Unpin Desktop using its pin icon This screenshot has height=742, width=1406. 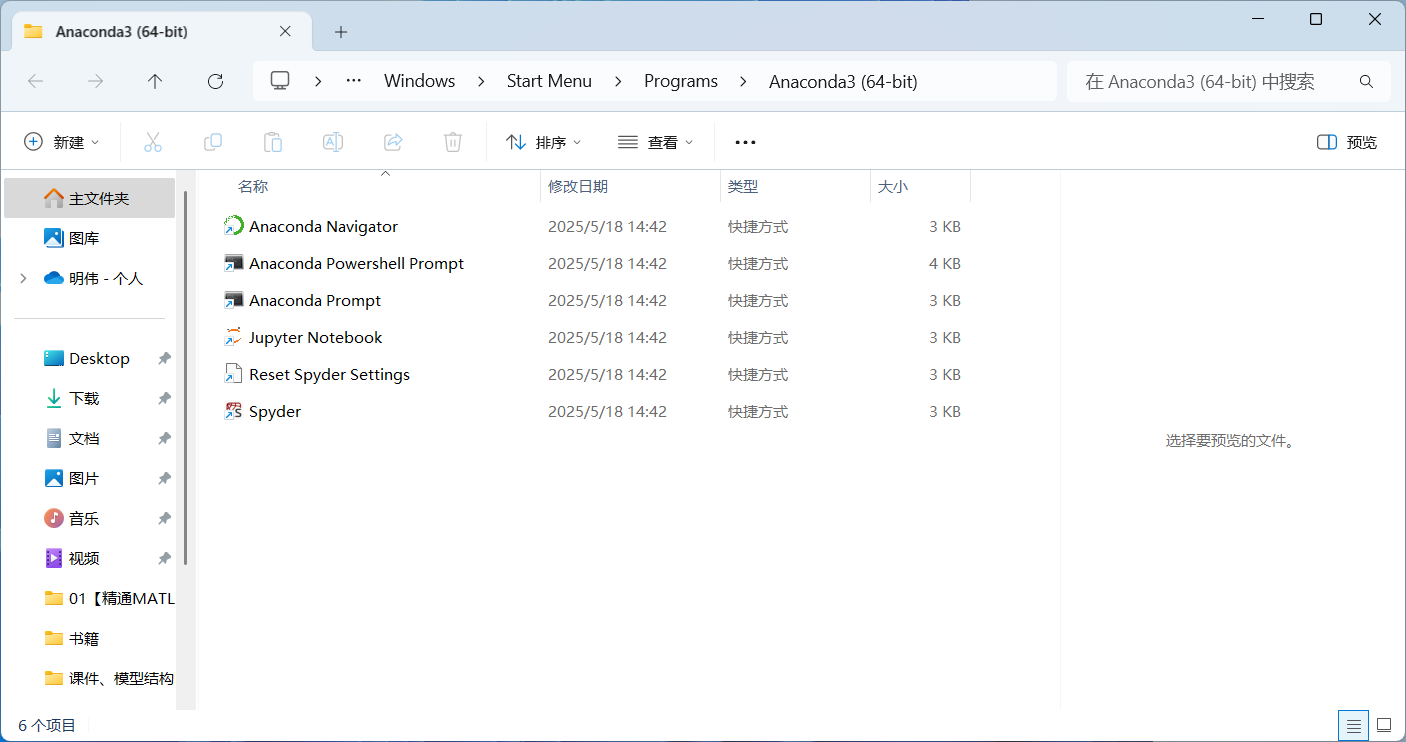pos(164,358)
